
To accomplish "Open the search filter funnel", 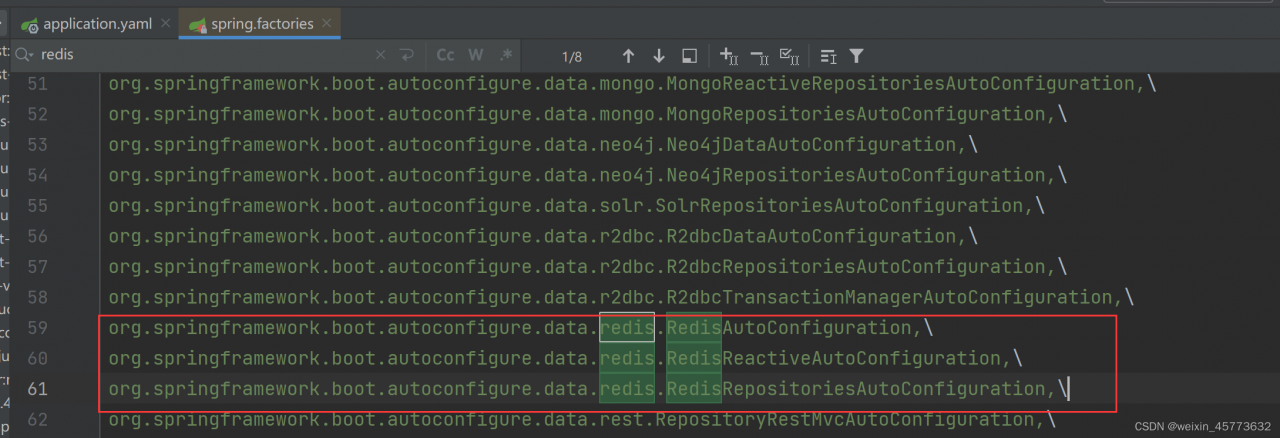I will tap(857, 56).
